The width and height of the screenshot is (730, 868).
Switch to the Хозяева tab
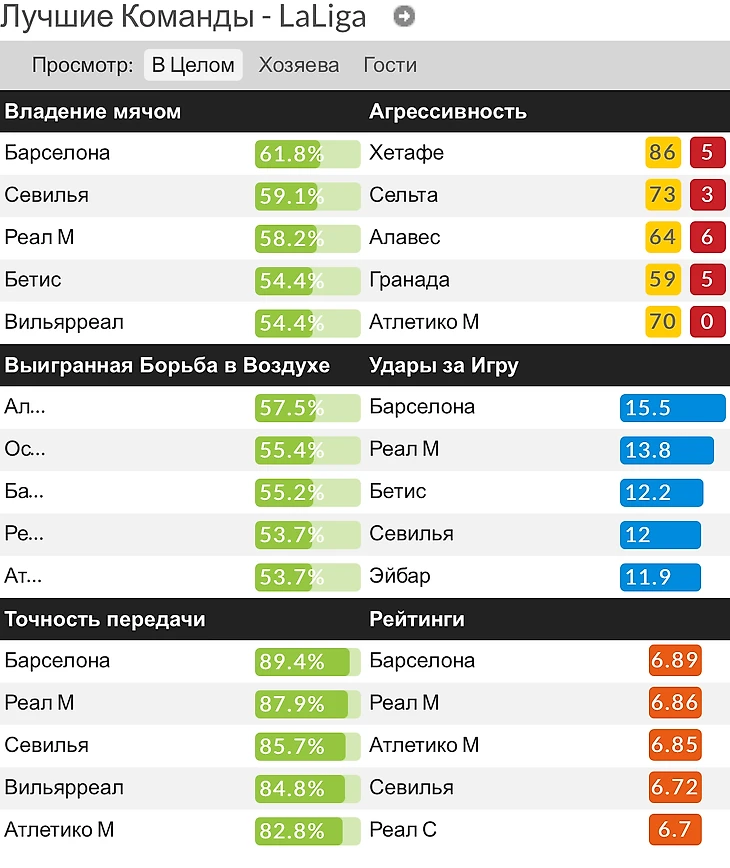pyautogui.click(x=299, y=66)
